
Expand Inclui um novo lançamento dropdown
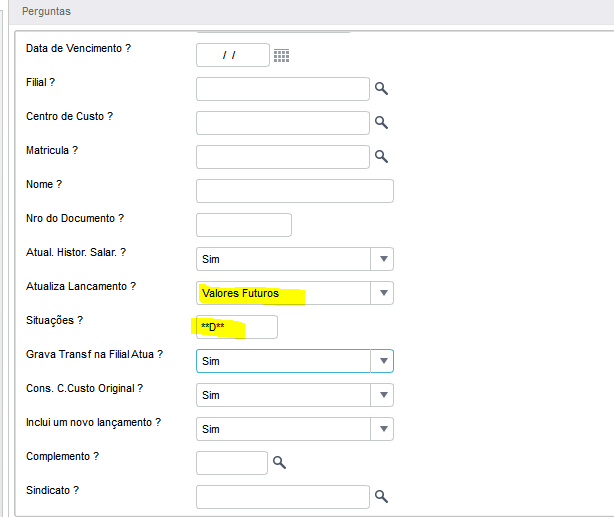382,429
